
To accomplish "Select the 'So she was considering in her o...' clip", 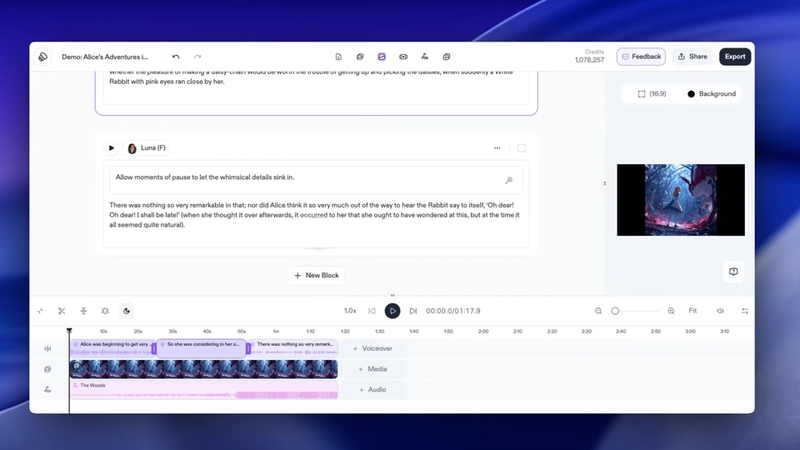I will tap(201, 348).
